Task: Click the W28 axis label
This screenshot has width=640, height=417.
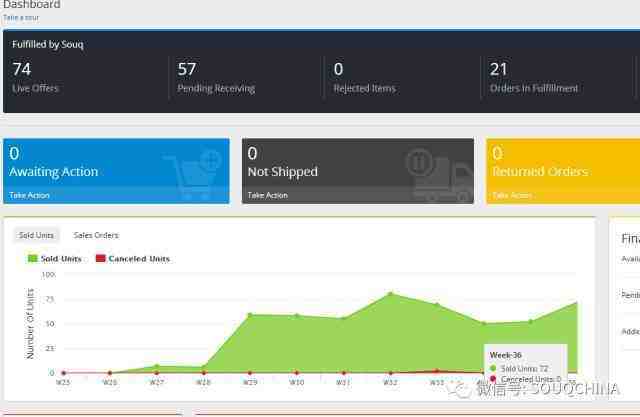Action: coord(203,382)
